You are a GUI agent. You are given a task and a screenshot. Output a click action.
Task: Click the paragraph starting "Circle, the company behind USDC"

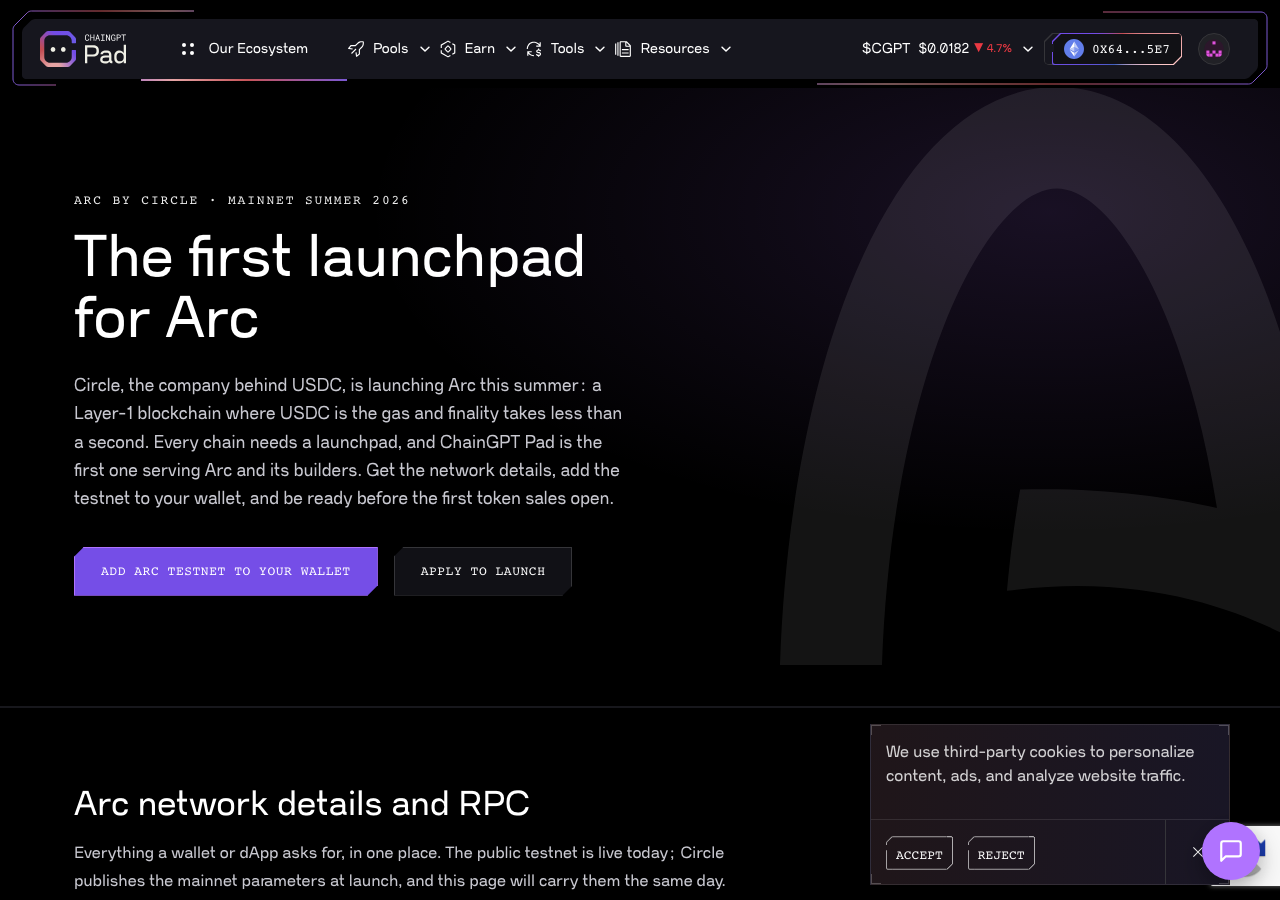click(348, 441)
